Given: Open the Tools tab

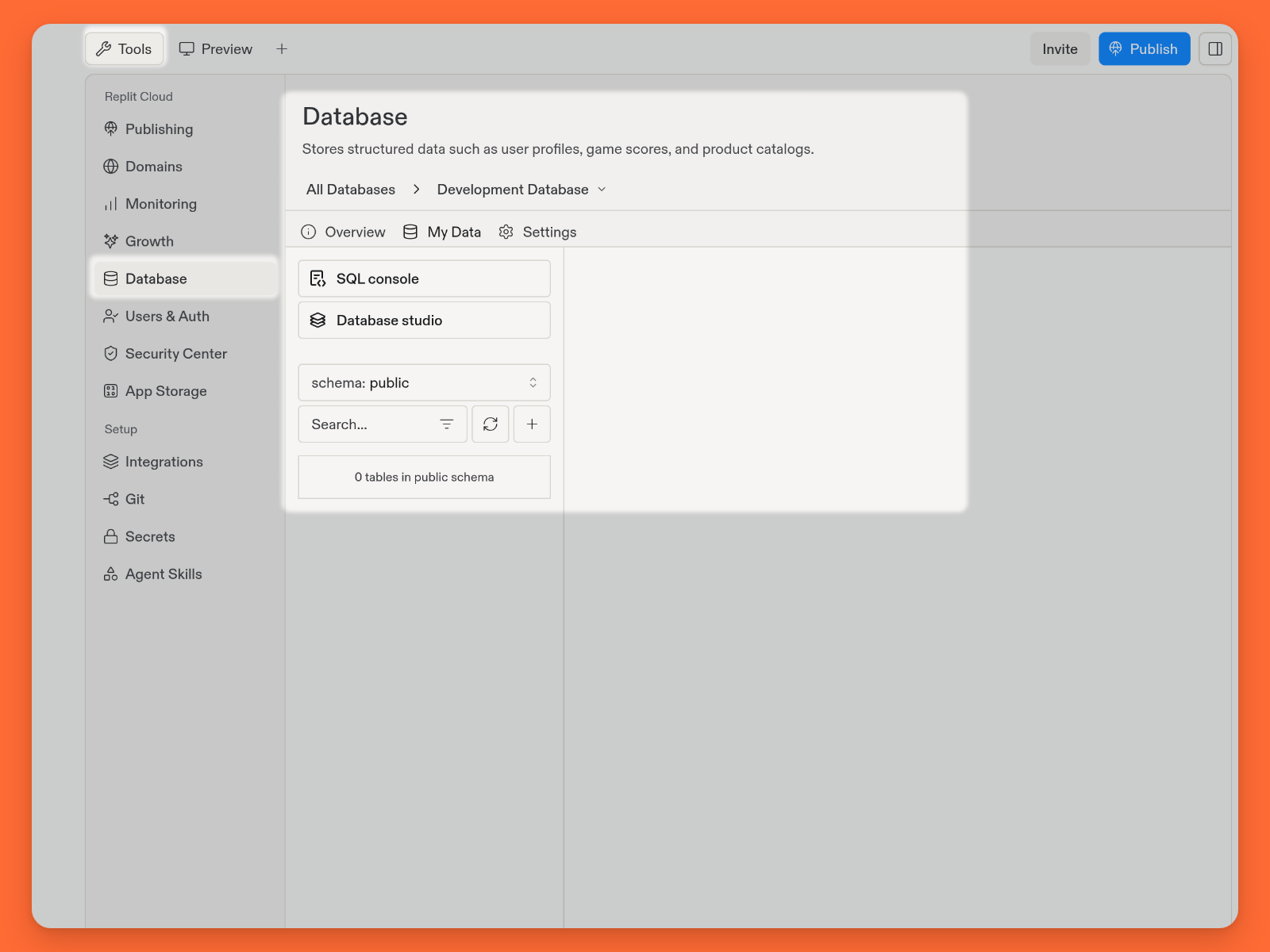Looking at the screenshot, I should tap(124, 49).
